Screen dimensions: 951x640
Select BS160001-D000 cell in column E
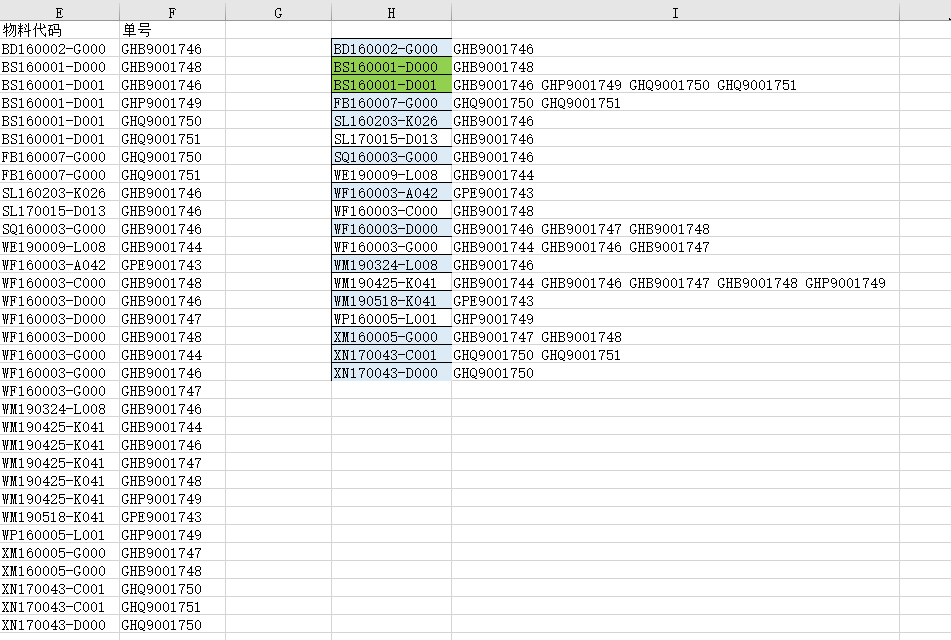pyautogui.click(x=59, y=67)
